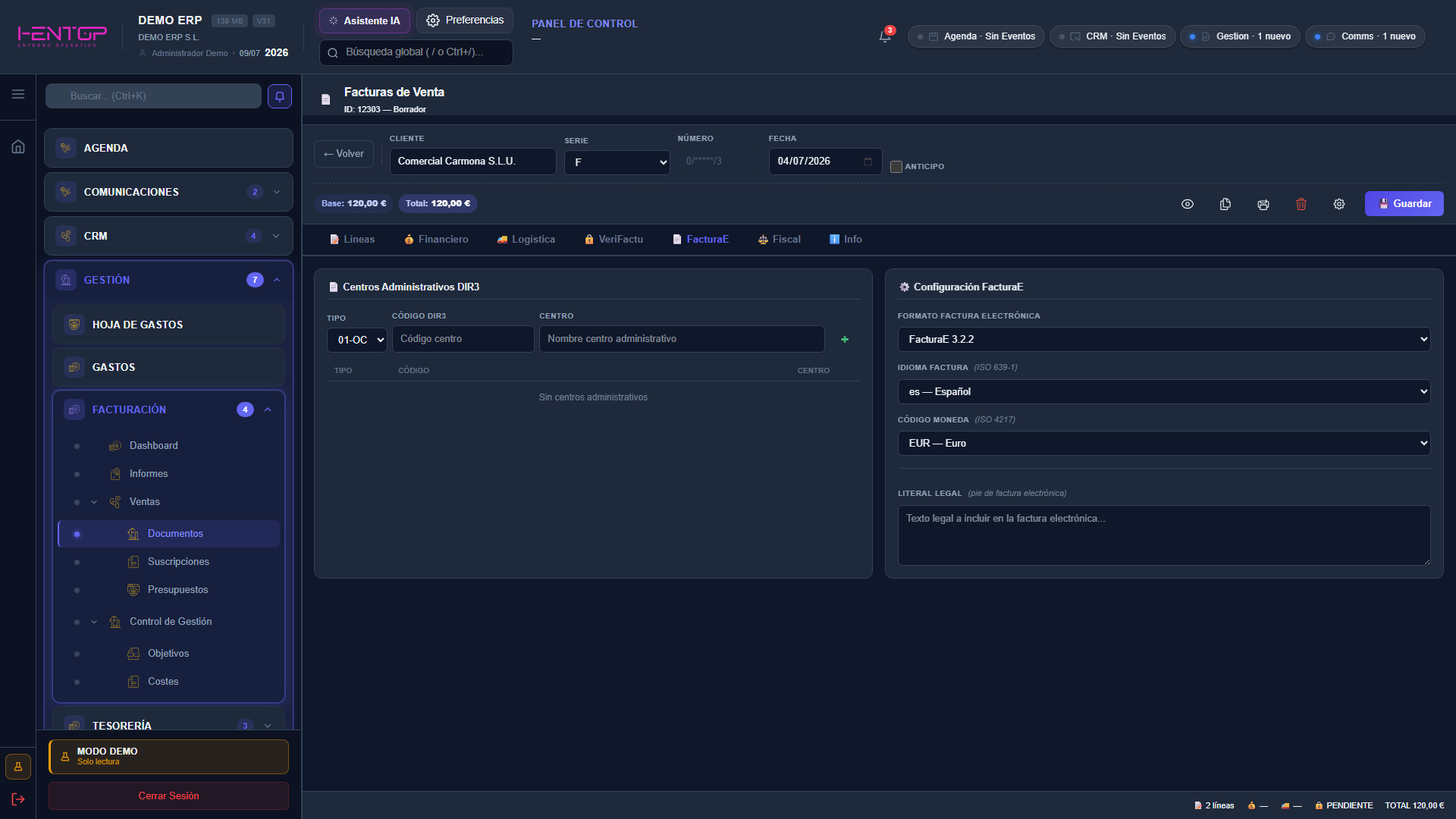
Task: Click the Agenda · Sin Eventos pill
Action: (976, 36)
